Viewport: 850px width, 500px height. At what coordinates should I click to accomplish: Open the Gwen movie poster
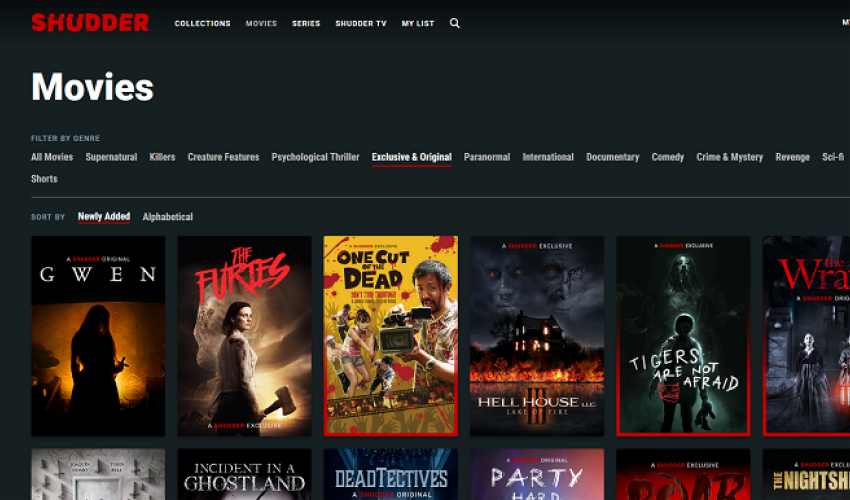tap(98, 336)
